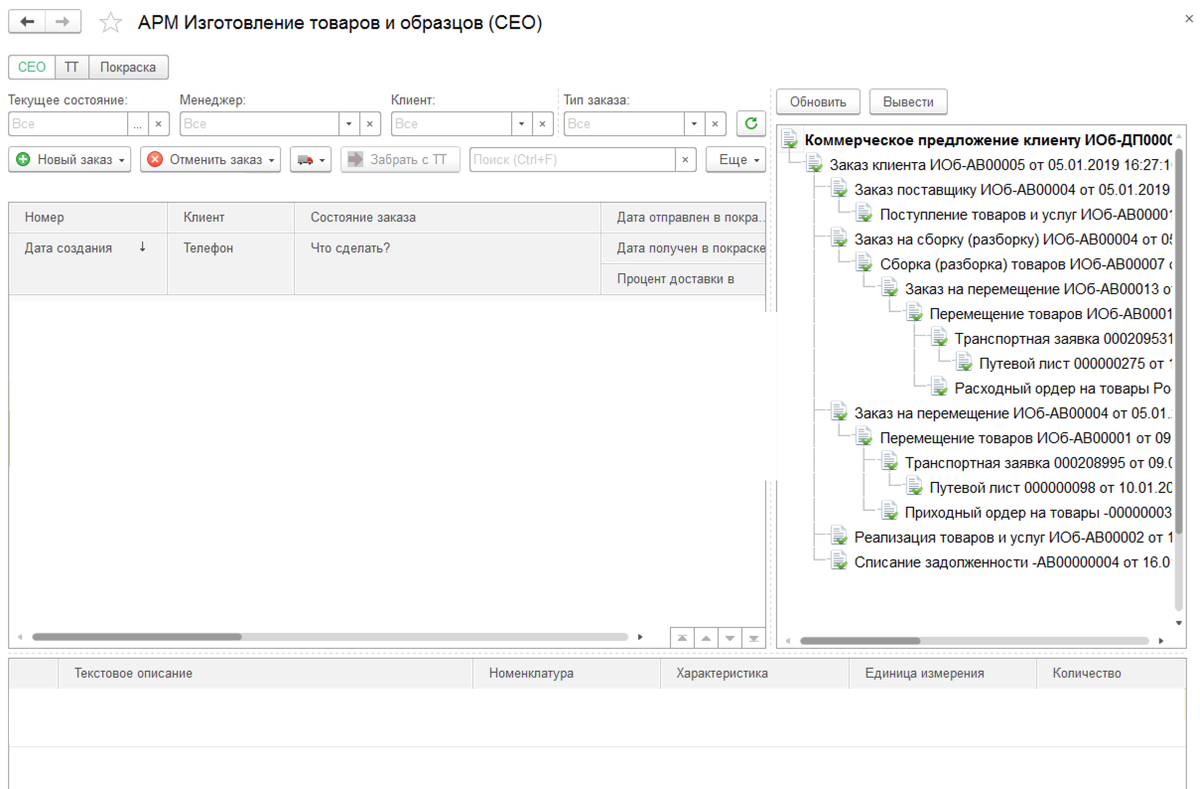Open the truck delivery icon menu

[x=311, y=160]
